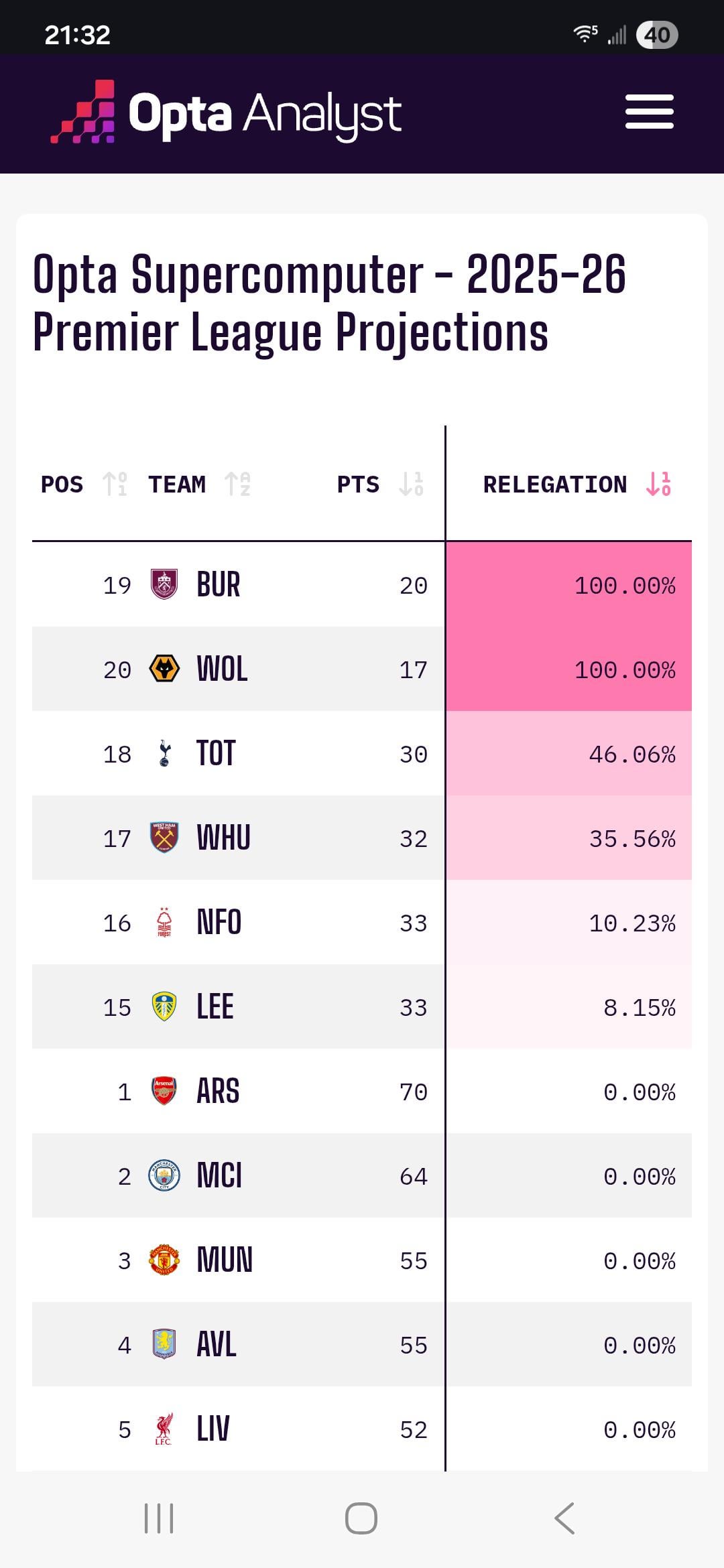
Task: Toggle sort order on POS column
Action: [115, 484]
